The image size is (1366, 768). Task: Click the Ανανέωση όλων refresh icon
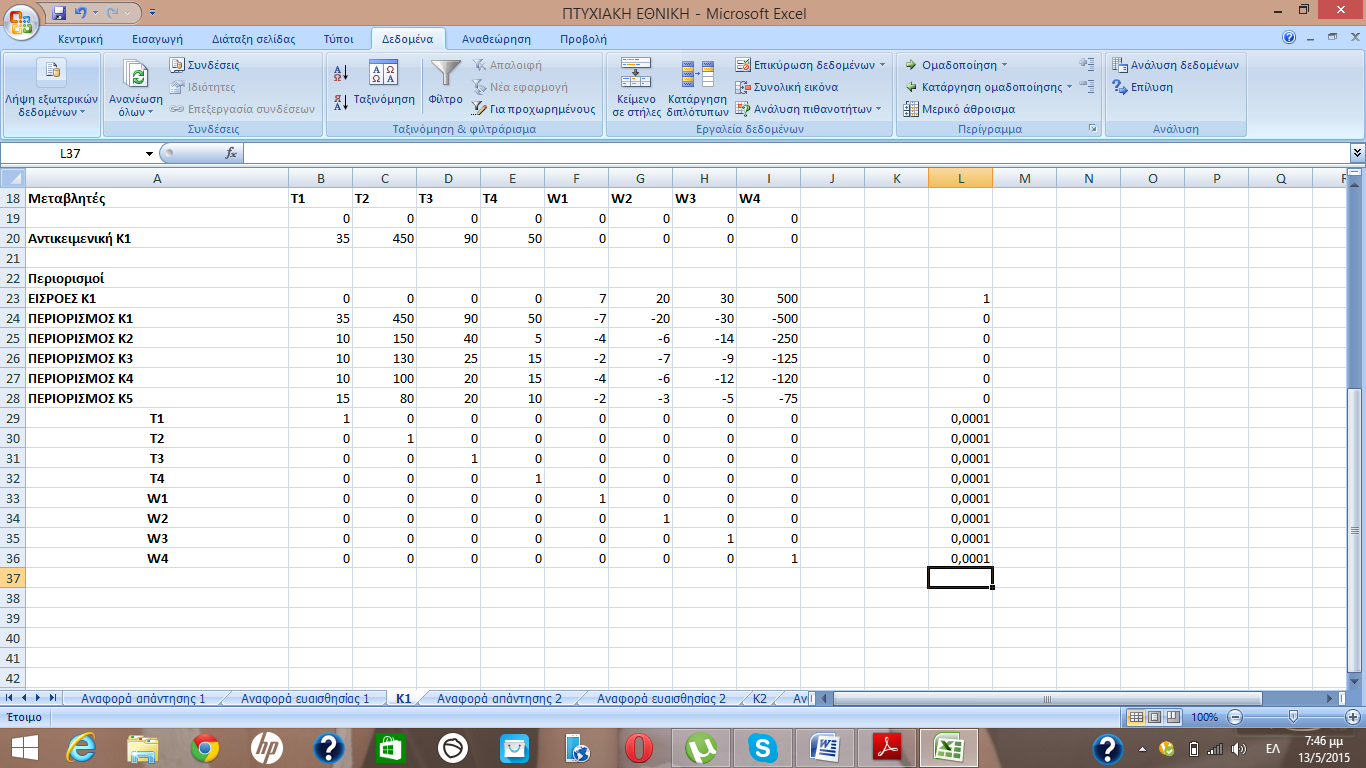pyautogui.click(x=136, y=76)
